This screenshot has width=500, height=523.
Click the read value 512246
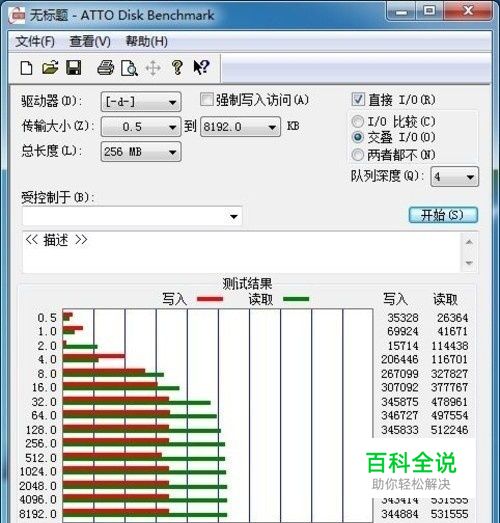(449, 430)
